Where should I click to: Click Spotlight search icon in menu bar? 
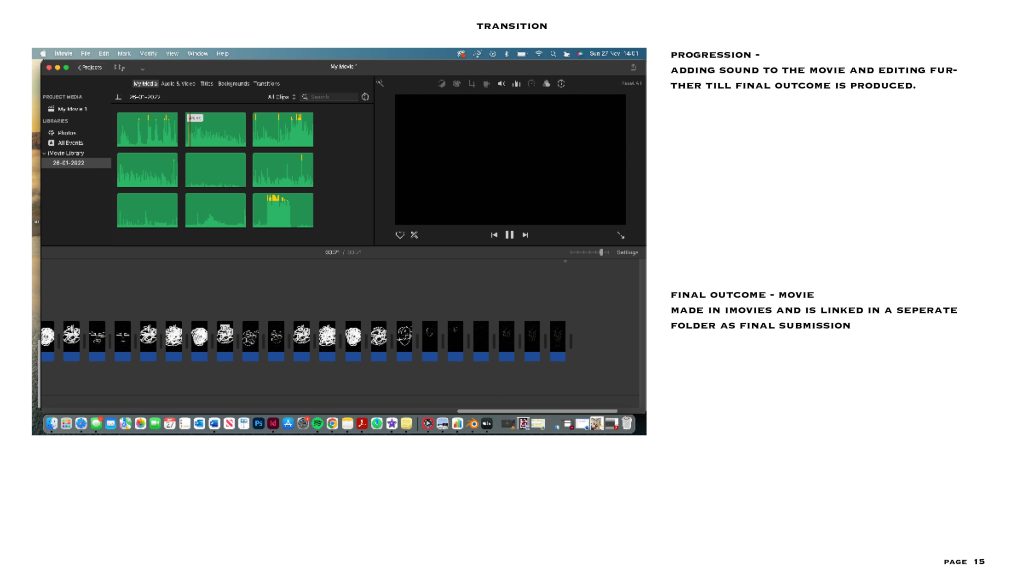point(553,54)
